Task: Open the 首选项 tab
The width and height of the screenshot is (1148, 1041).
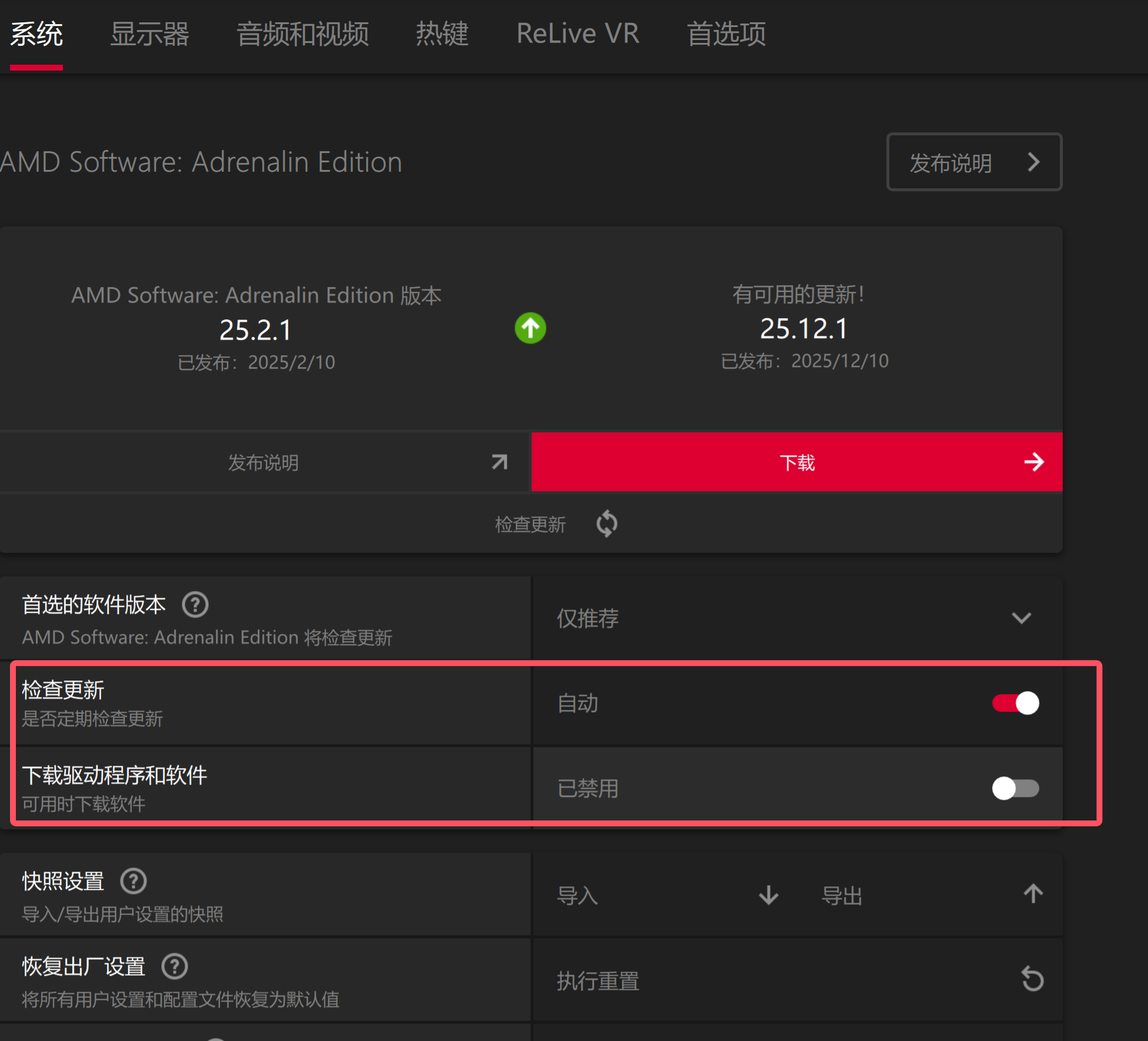Action: (726, 34)
